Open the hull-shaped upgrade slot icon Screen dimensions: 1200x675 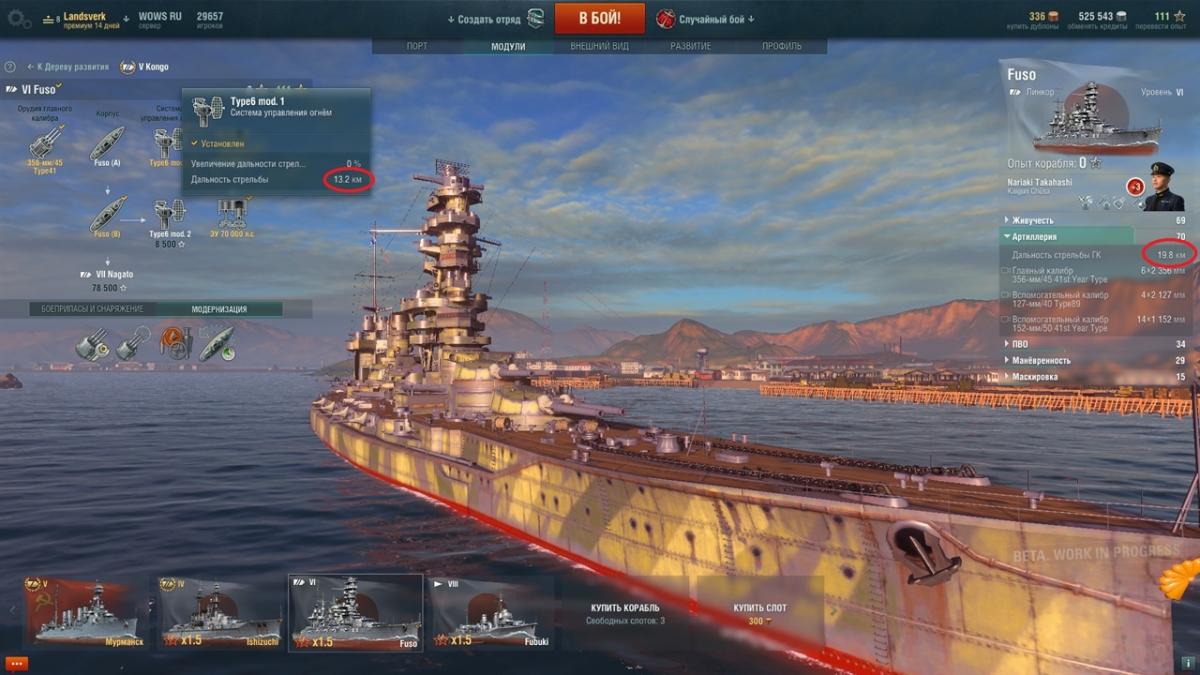(x=216, y=343)
